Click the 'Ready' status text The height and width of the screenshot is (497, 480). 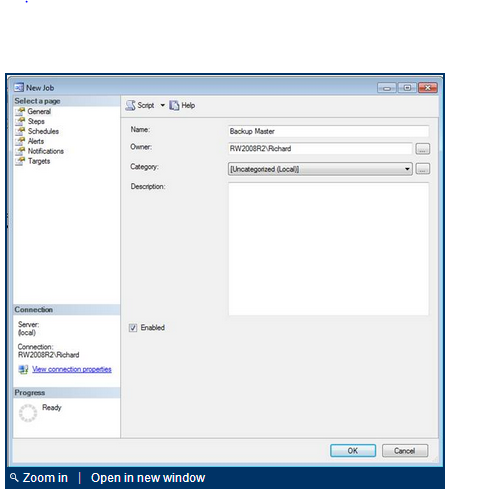(52, 408)
